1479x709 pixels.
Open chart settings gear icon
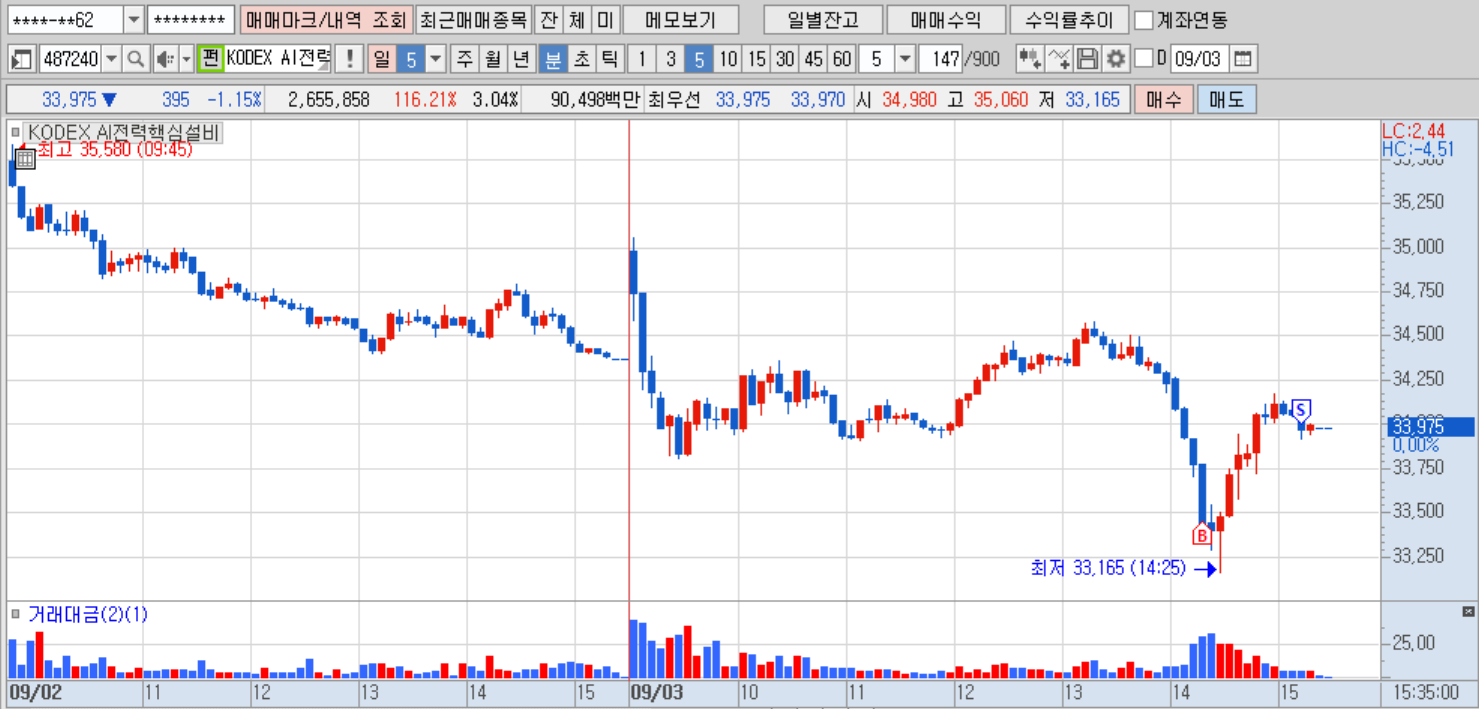1116,59
